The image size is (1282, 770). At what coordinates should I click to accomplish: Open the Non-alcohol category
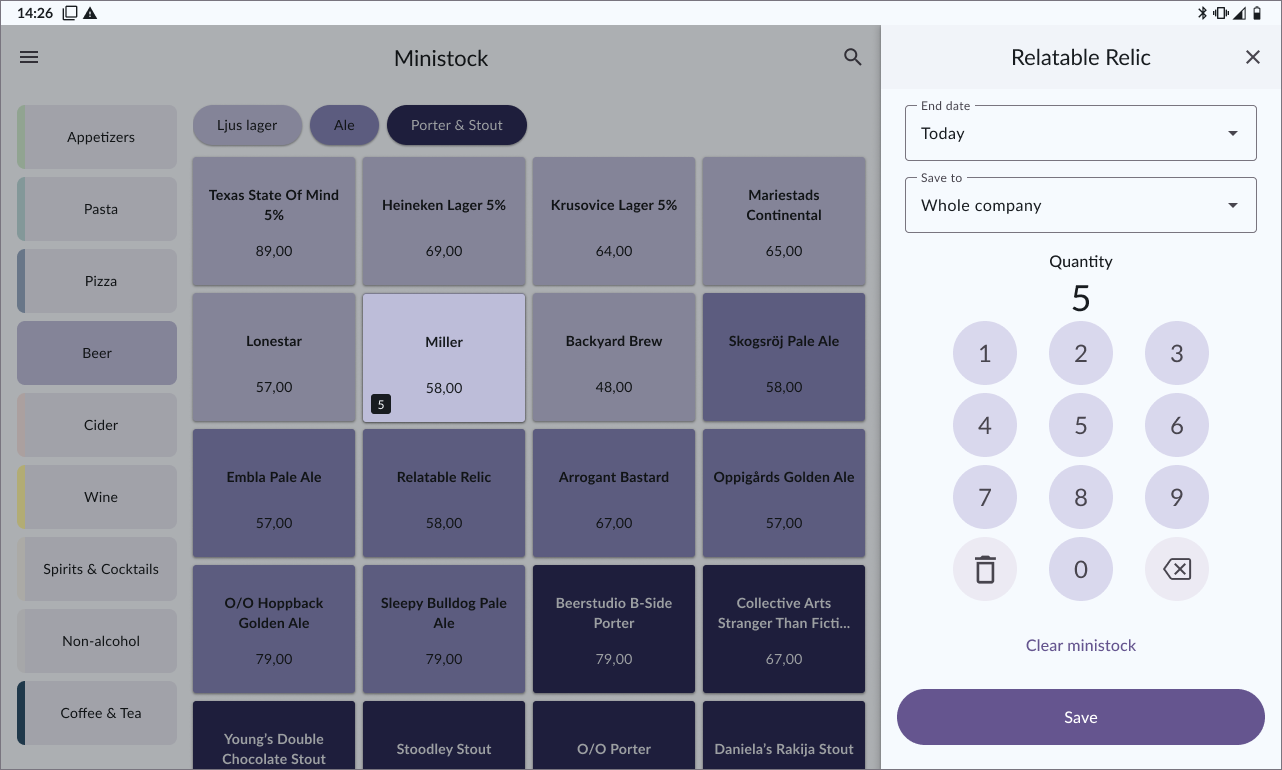97,641
